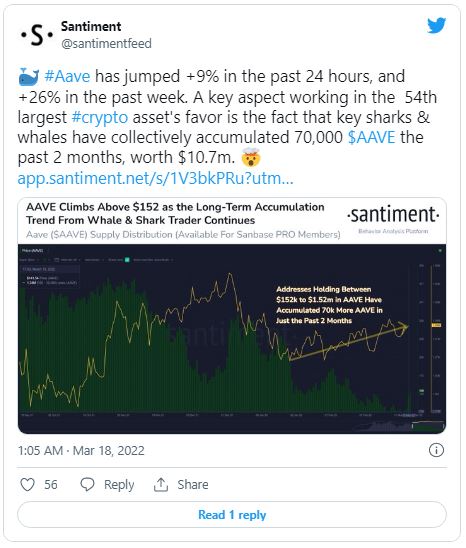Open the $AAVE cashtag link
466x548 pixels.
coord(372,137)
